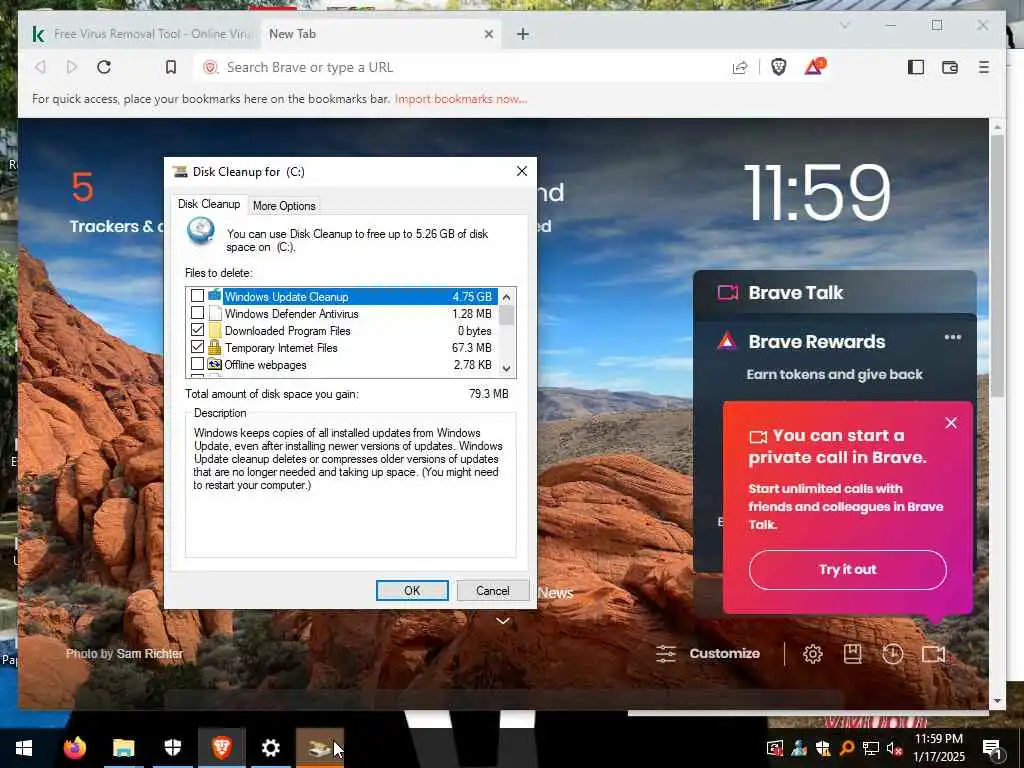
Task: Open the taskbar clock showing 11:59 PM
Action: pos(938,748)
